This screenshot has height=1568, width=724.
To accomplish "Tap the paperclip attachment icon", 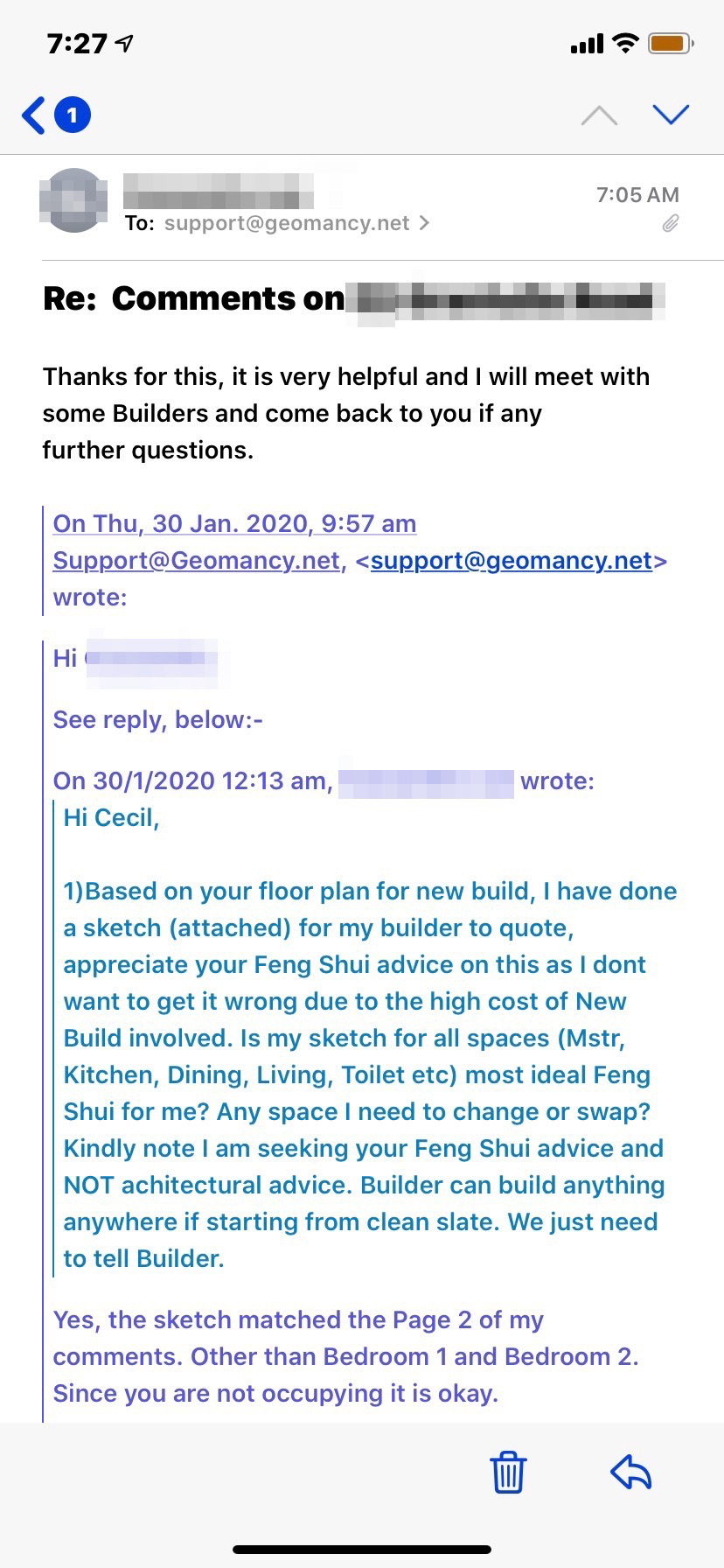I will pyautogui.click(x=670, y=223).
